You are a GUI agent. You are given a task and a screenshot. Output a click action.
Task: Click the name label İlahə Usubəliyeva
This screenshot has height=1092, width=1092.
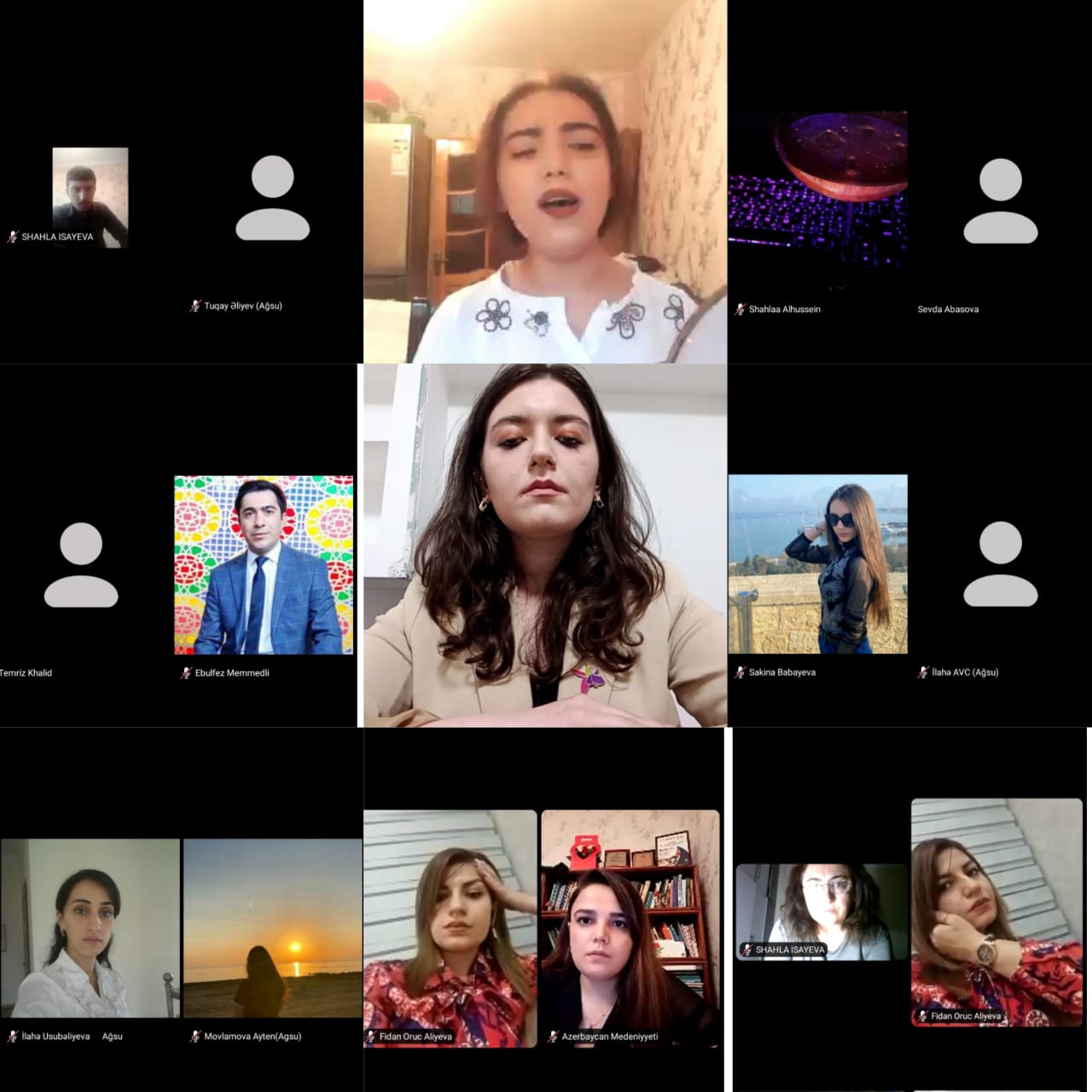(x=55, y=1037)
